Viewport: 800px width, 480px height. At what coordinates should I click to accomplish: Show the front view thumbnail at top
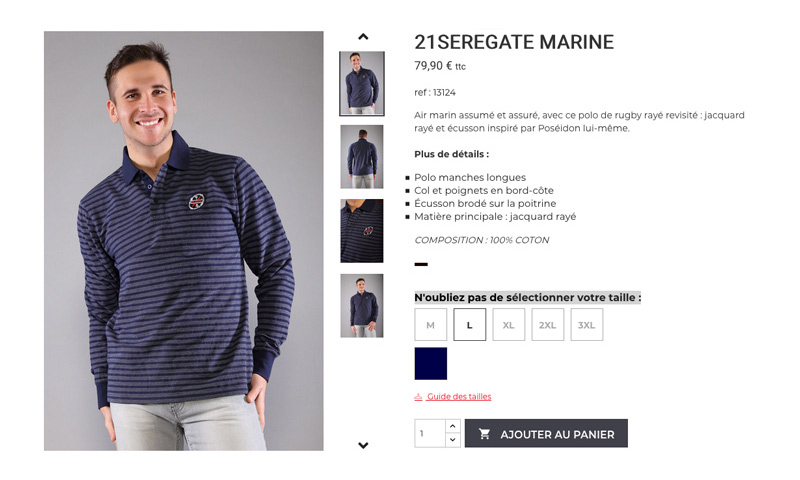click(362, 84)
